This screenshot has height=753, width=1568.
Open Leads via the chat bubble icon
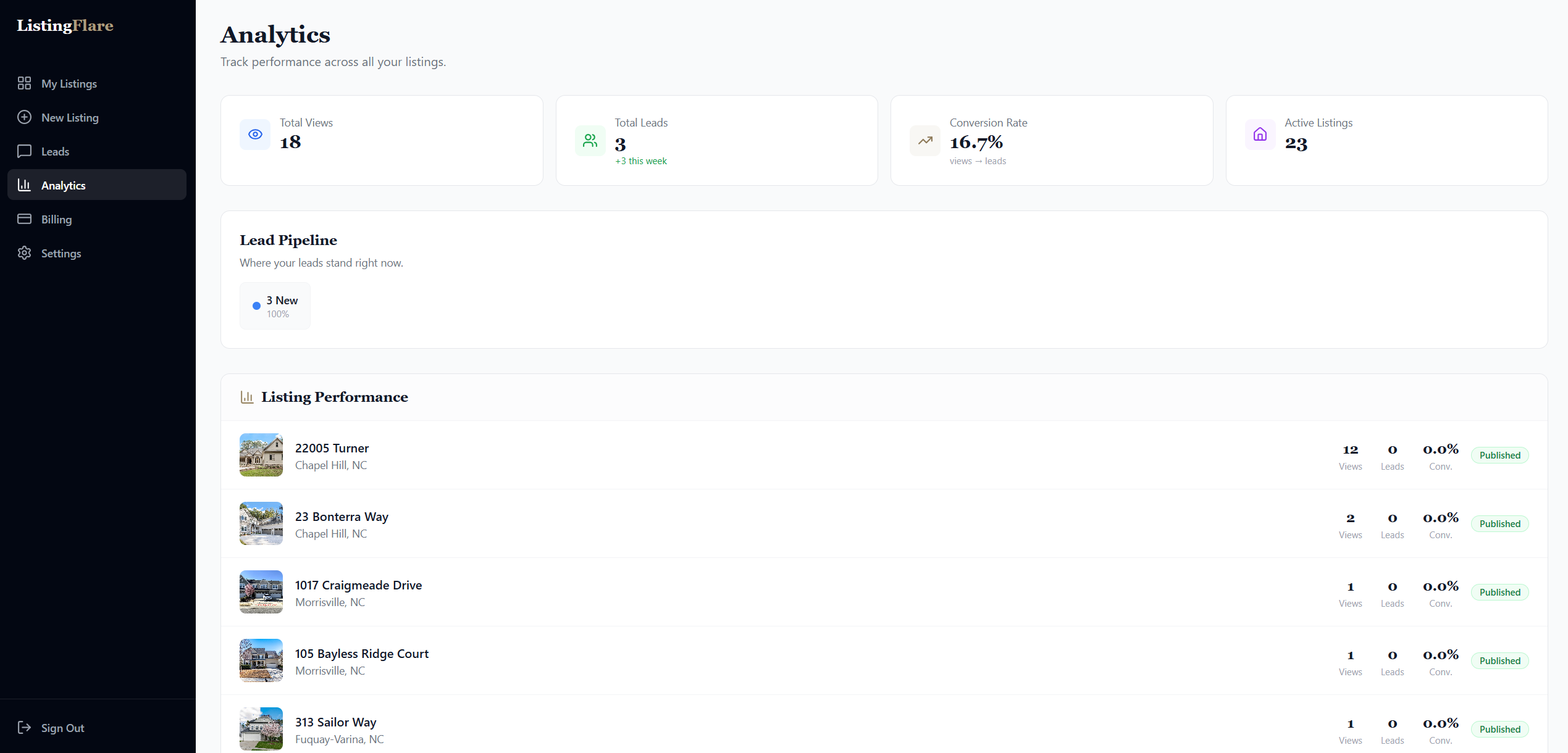(24, 151)
